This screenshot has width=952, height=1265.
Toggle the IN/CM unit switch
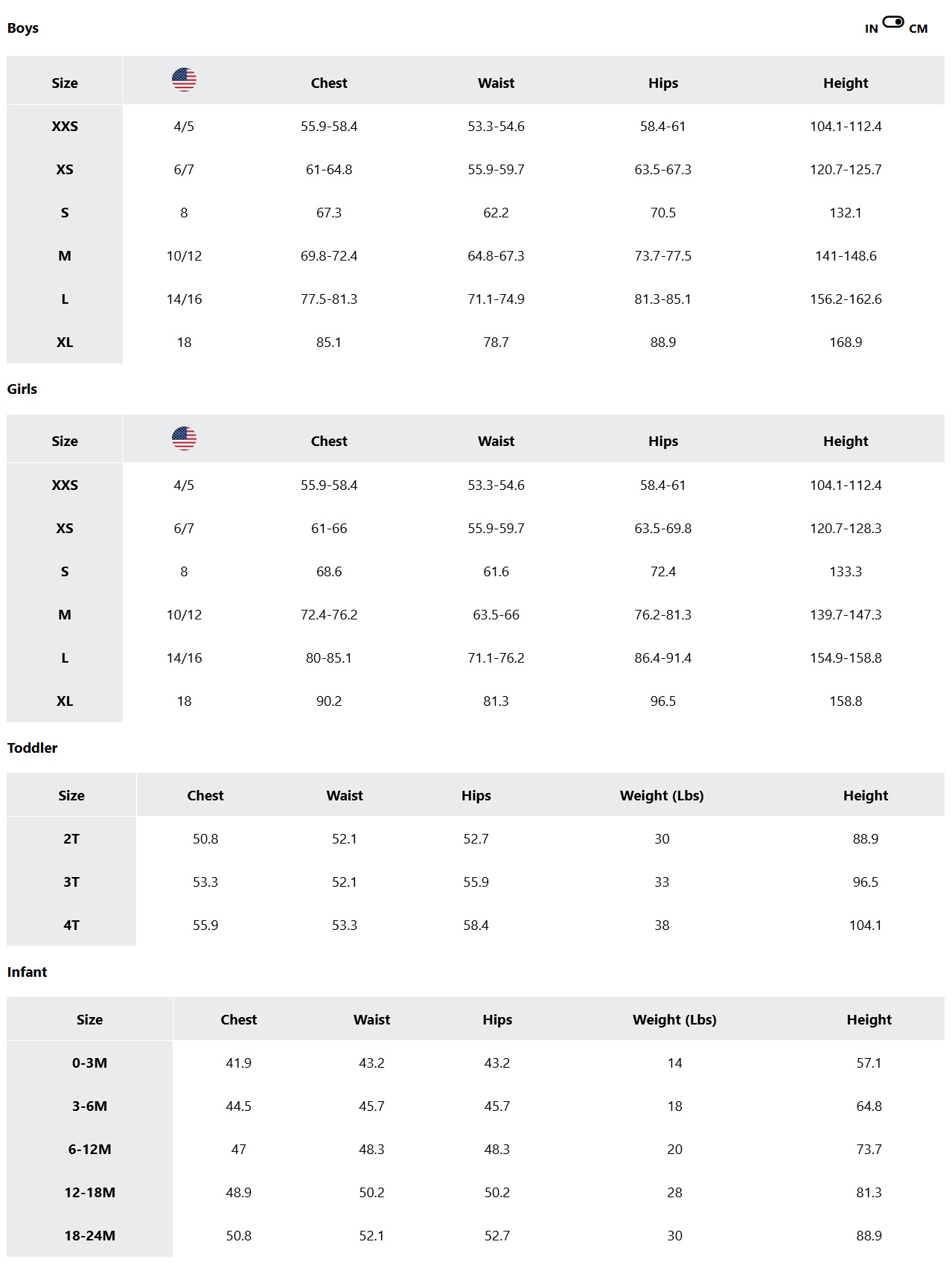tap(893, 22)
